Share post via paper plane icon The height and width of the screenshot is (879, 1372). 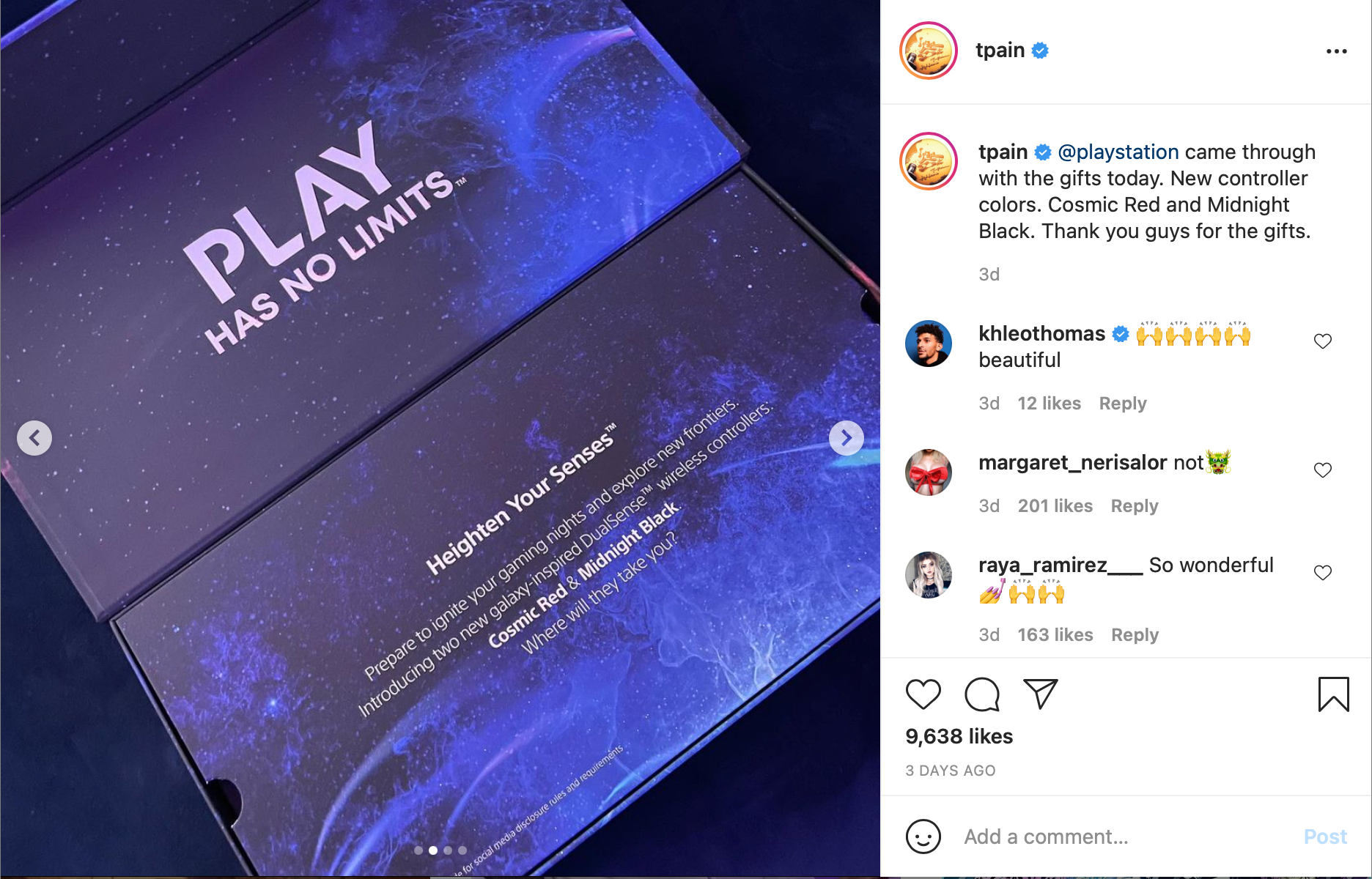click(x=1040, y=694)
